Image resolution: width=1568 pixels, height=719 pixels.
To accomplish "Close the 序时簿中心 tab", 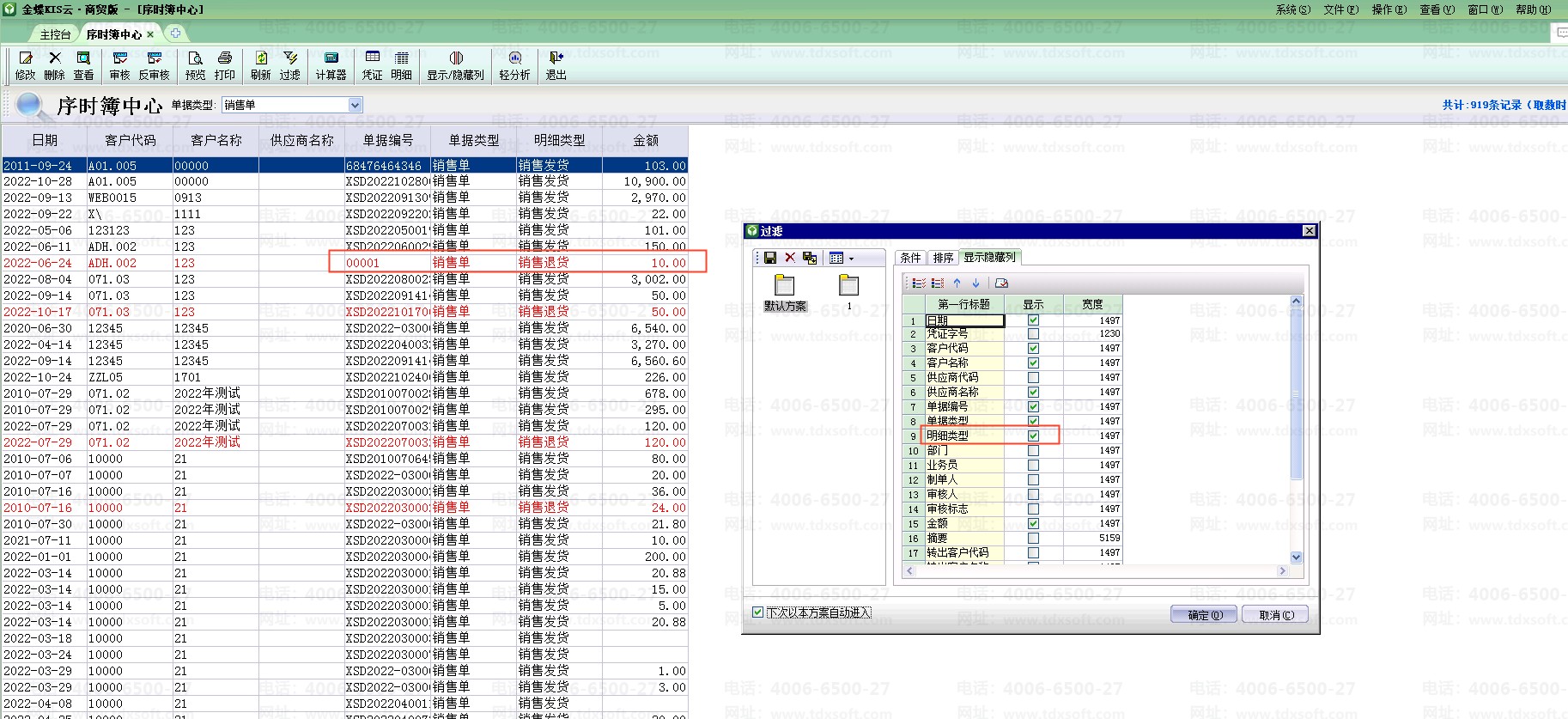I will click(x=150, y=34).
